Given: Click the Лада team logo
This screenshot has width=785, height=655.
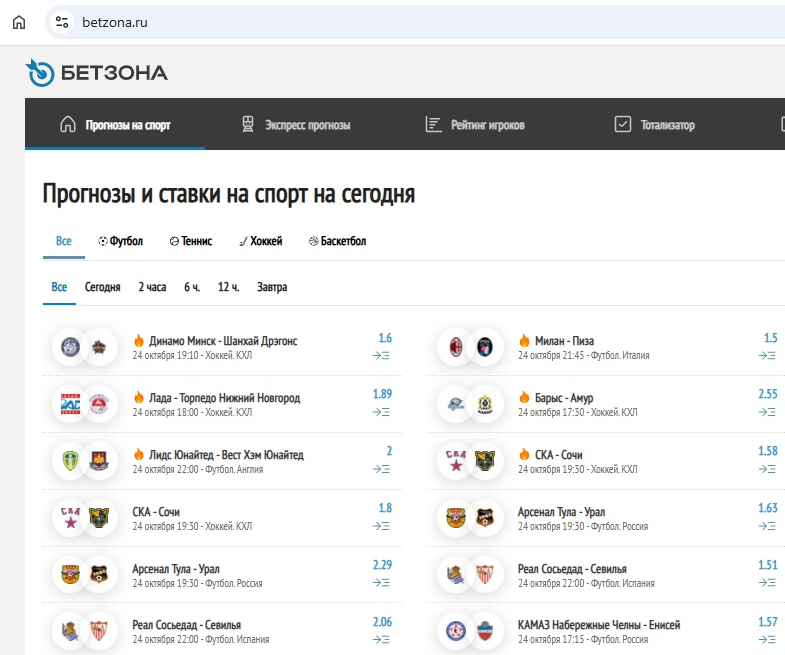Looking at the screenshot, I should pos(71,404).
